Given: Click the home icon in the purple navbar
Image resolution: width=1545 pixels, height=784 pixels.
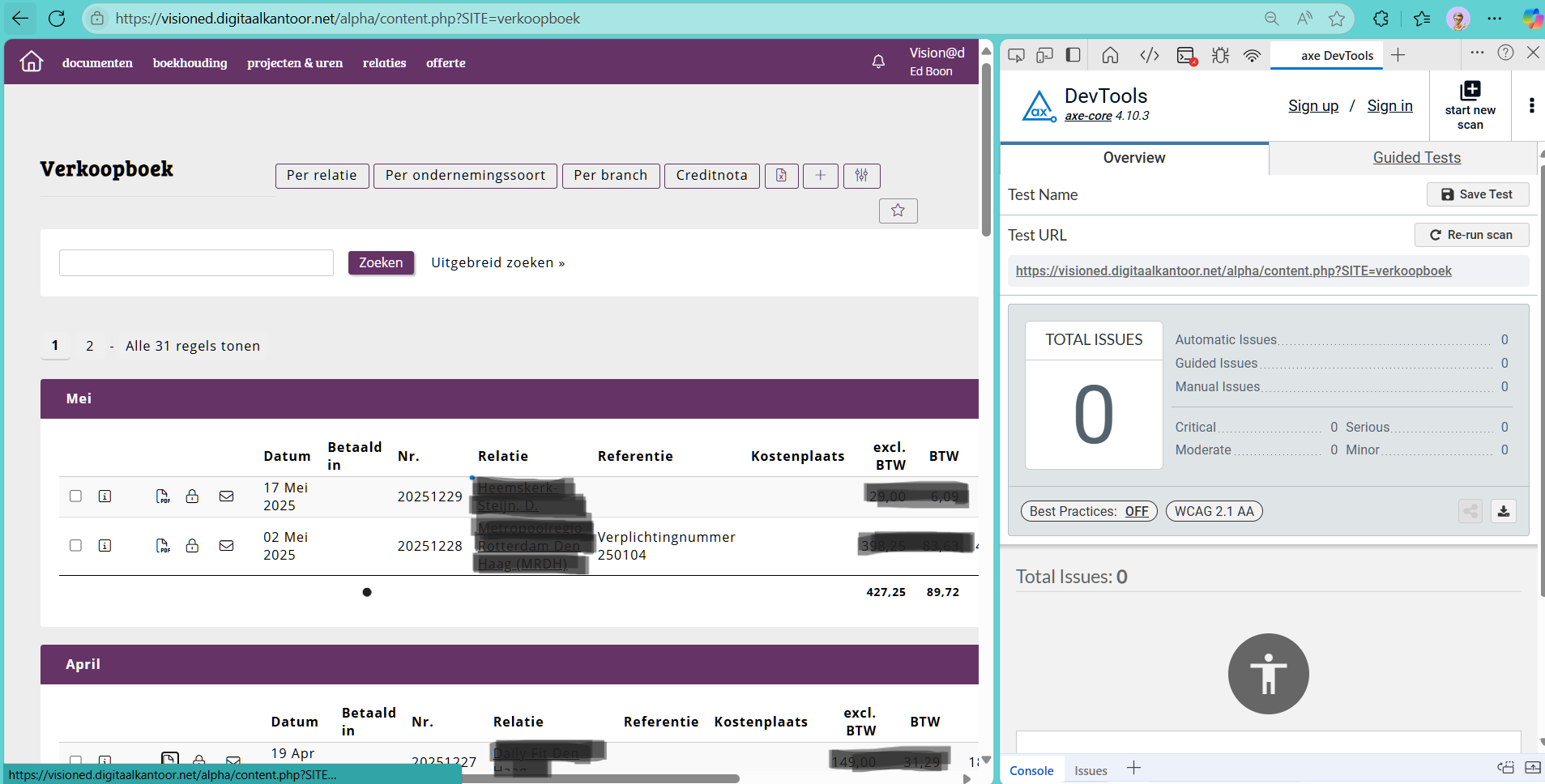Looking at the screenshot, I should point(32,62).
